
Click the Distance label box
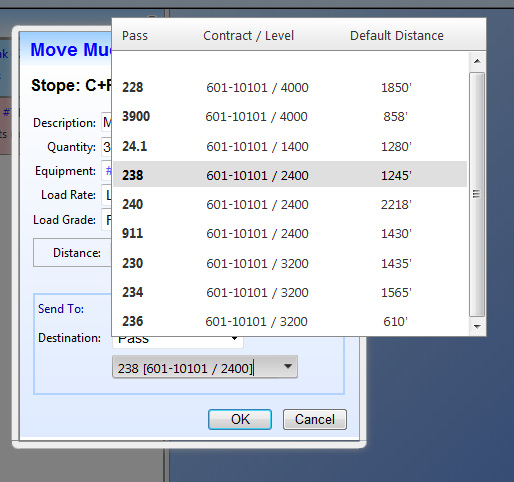click(72, 253)
